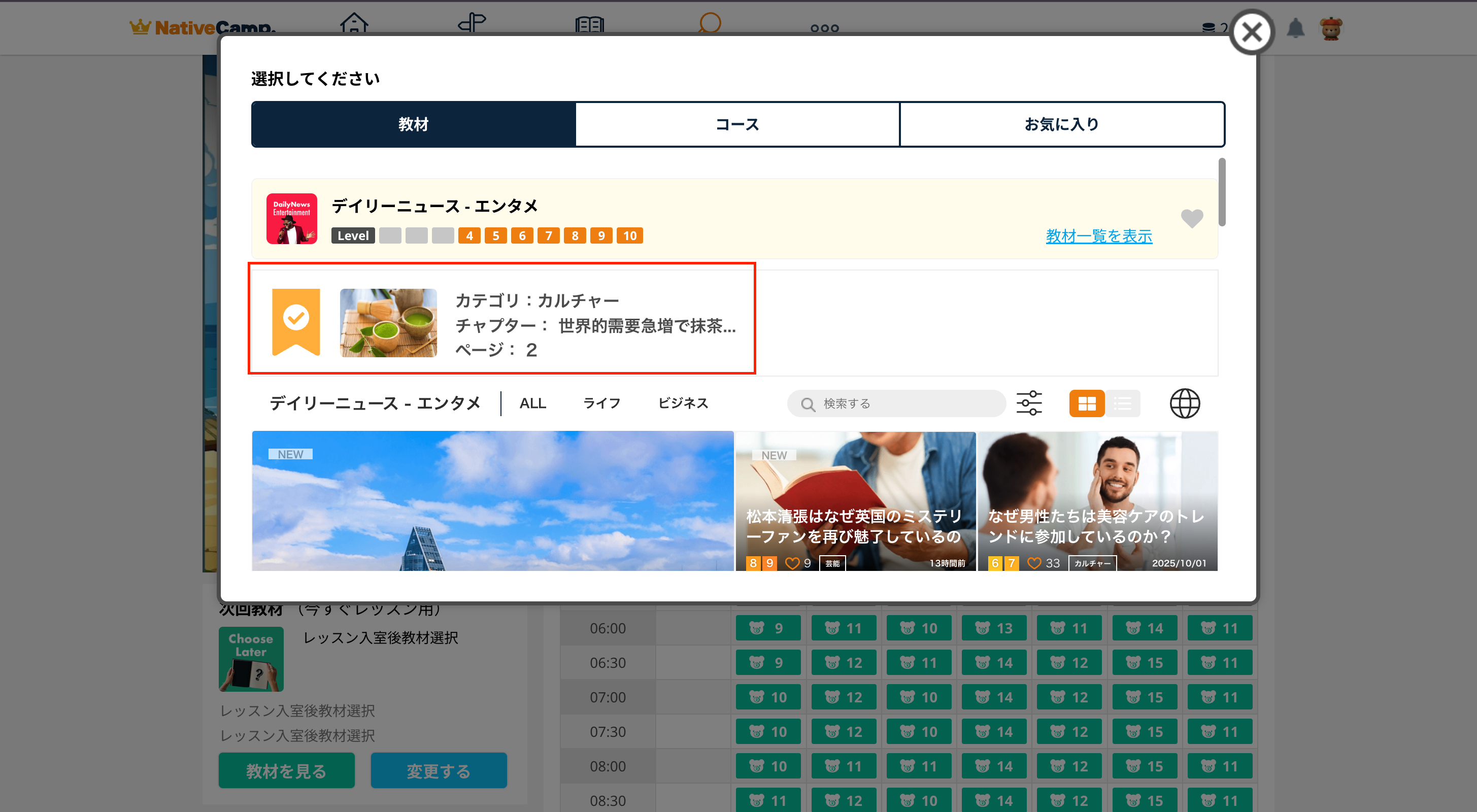Screen dimensions: 1477x812
Task: Switch to list view layout
Action: (1122, 403)
